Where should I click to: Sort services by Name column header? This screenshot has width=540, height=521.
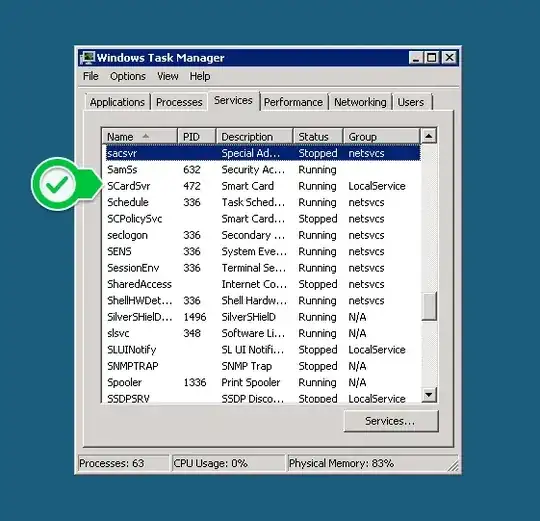[140, 137]
